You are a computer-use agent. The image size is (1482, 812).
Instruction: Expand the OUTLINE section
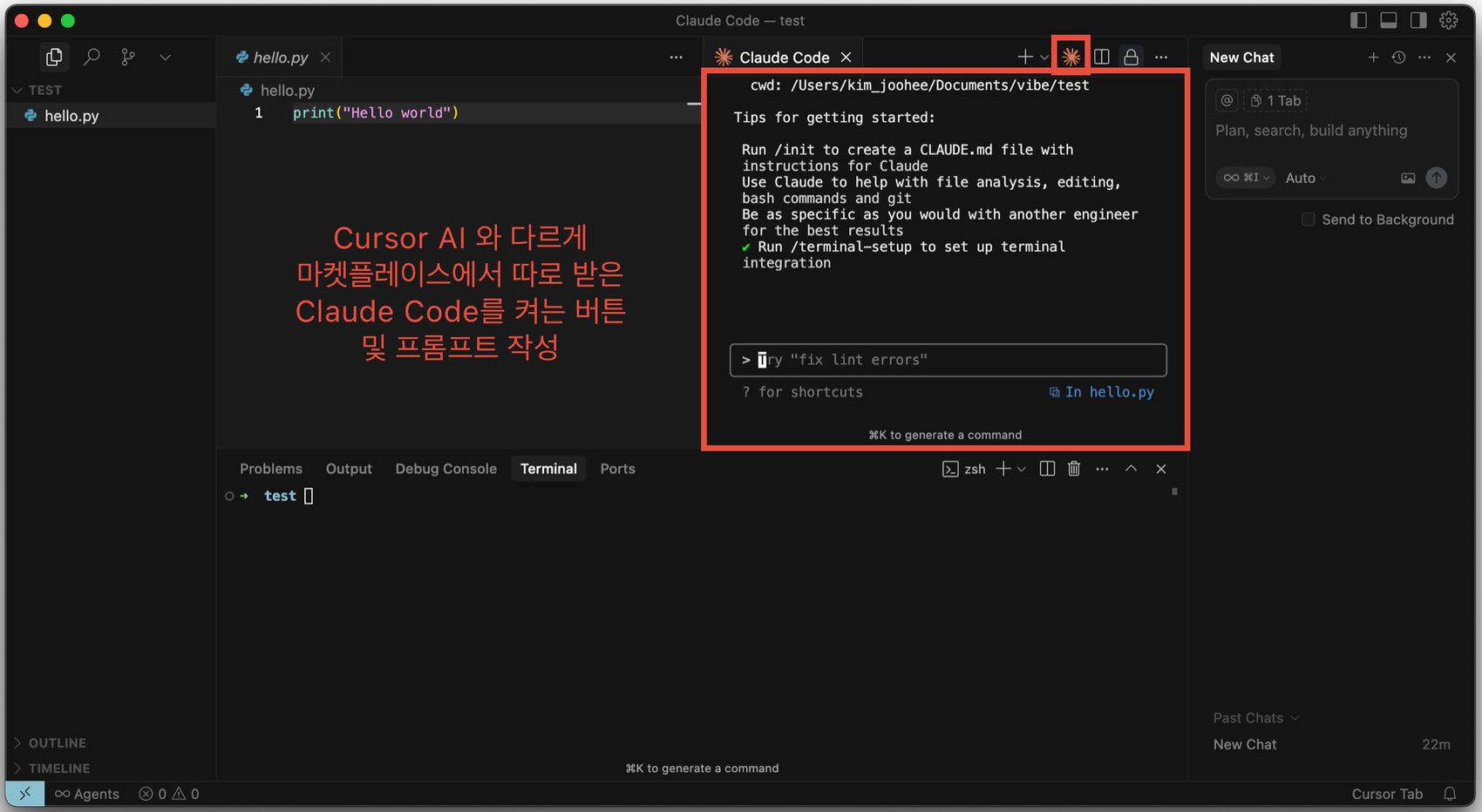click(x=58, y=743)
